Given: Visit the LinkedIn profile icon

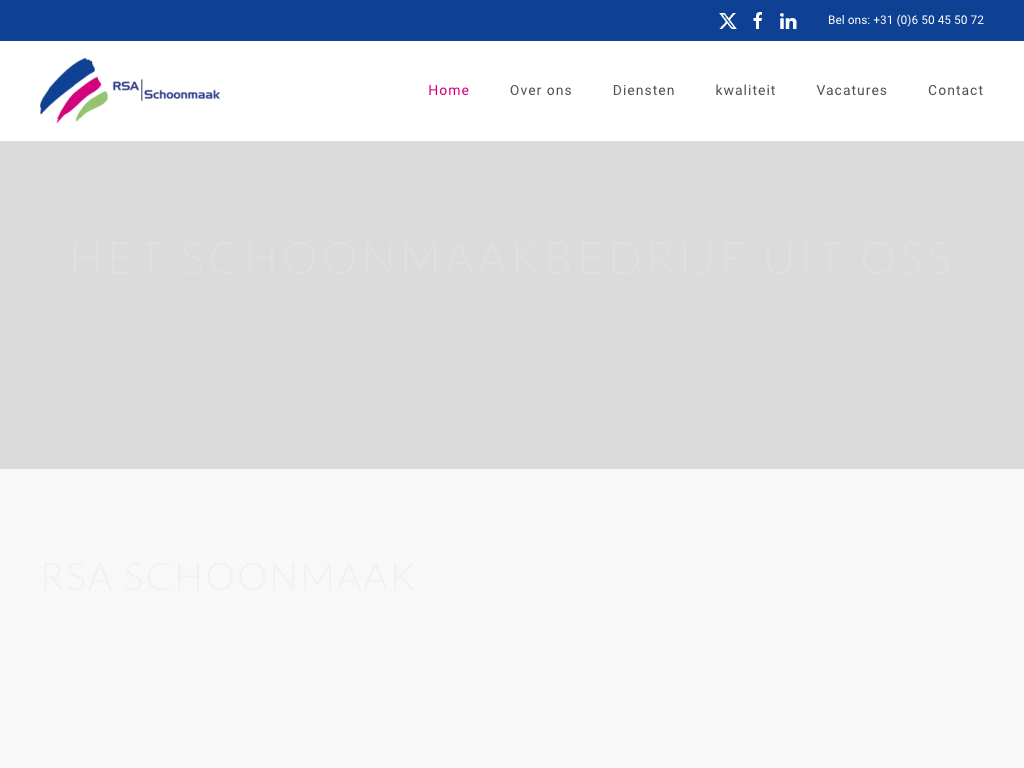Looking at the screenshot, I should 788,21.
